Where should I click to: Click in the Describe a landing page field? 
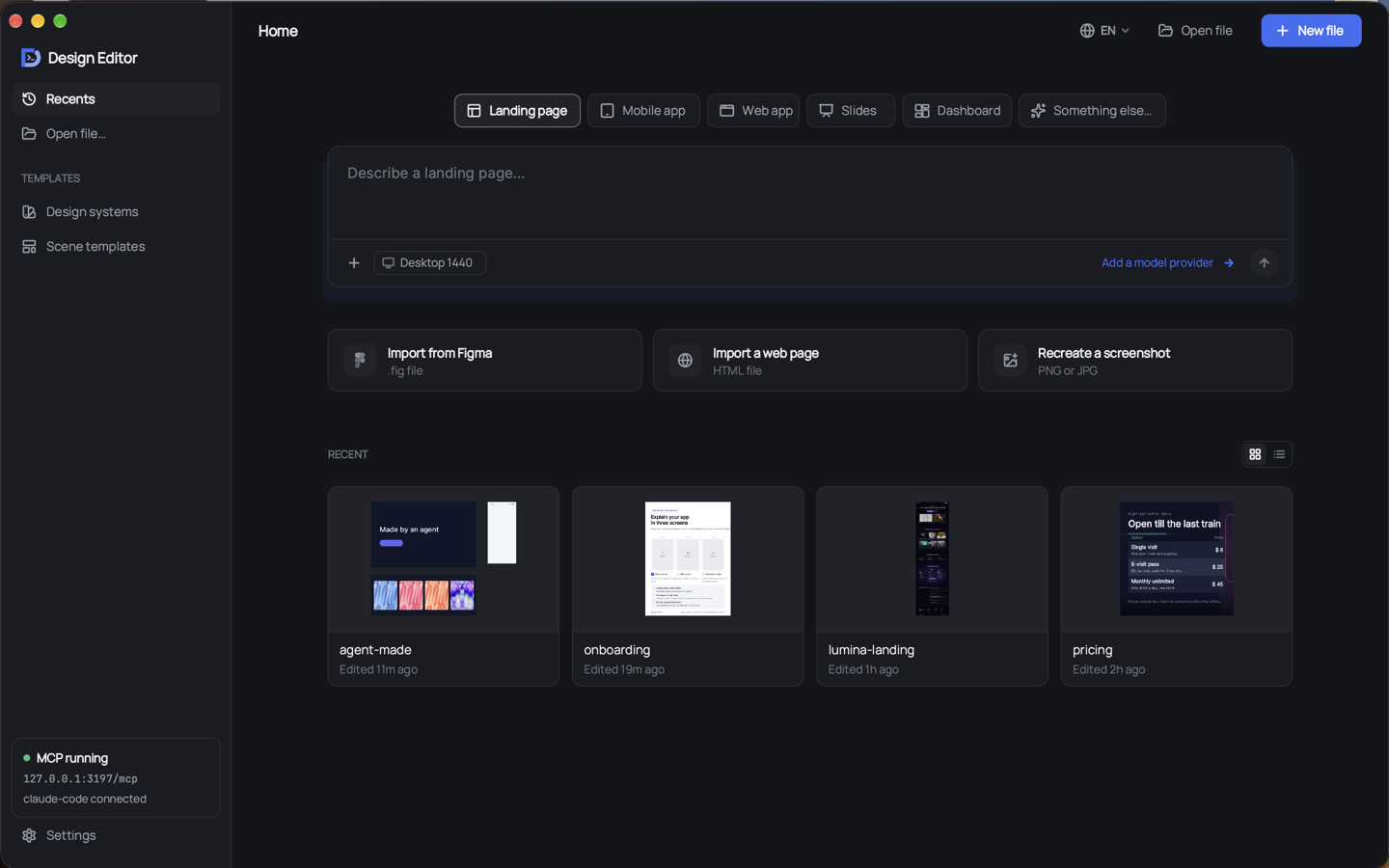(x=809, y=193)
